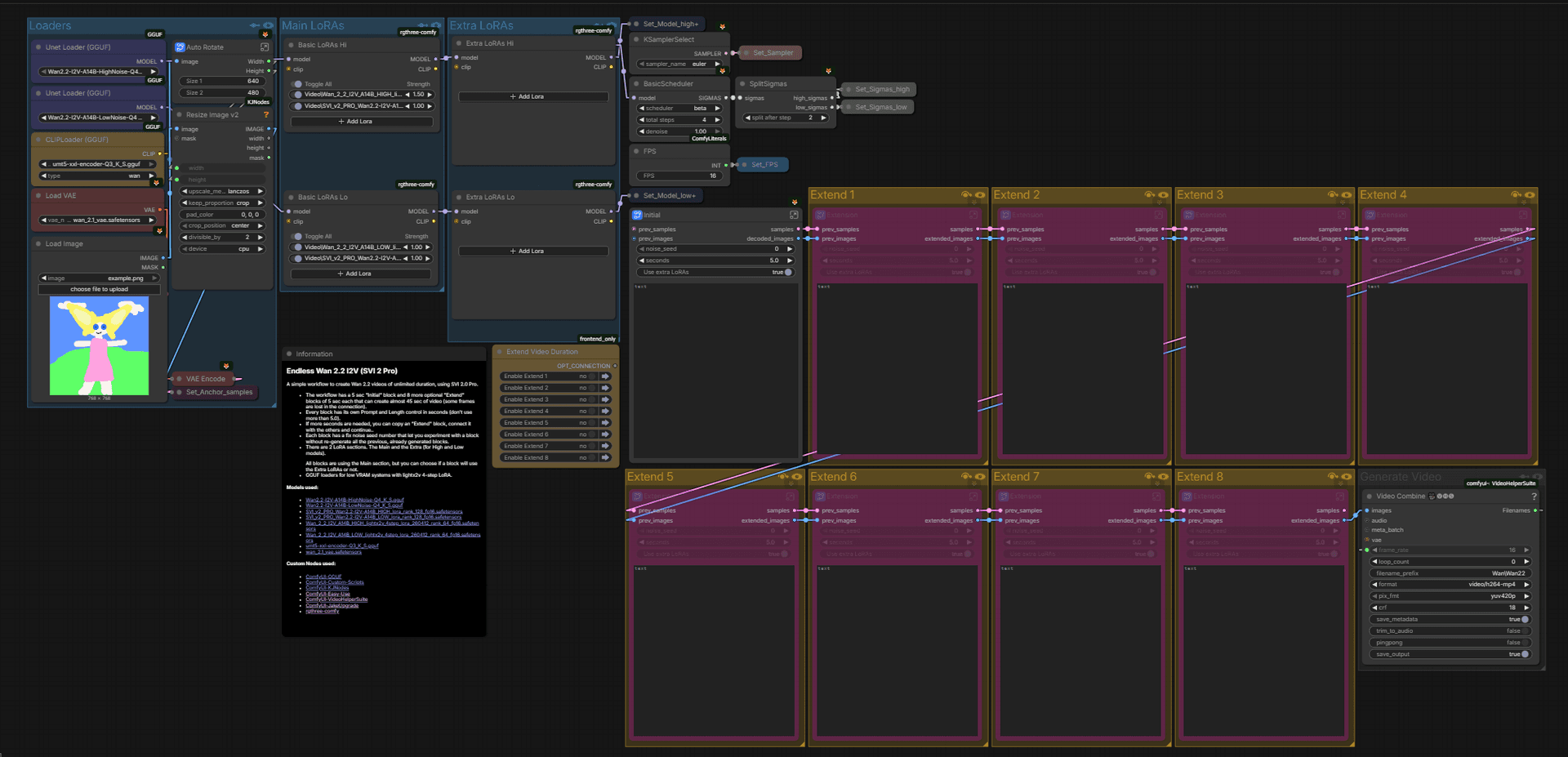The width and height of the screenshot is (1568, 757).
Task: Click Add Lora in Extra LoRAs Lo
Action: 533,251
